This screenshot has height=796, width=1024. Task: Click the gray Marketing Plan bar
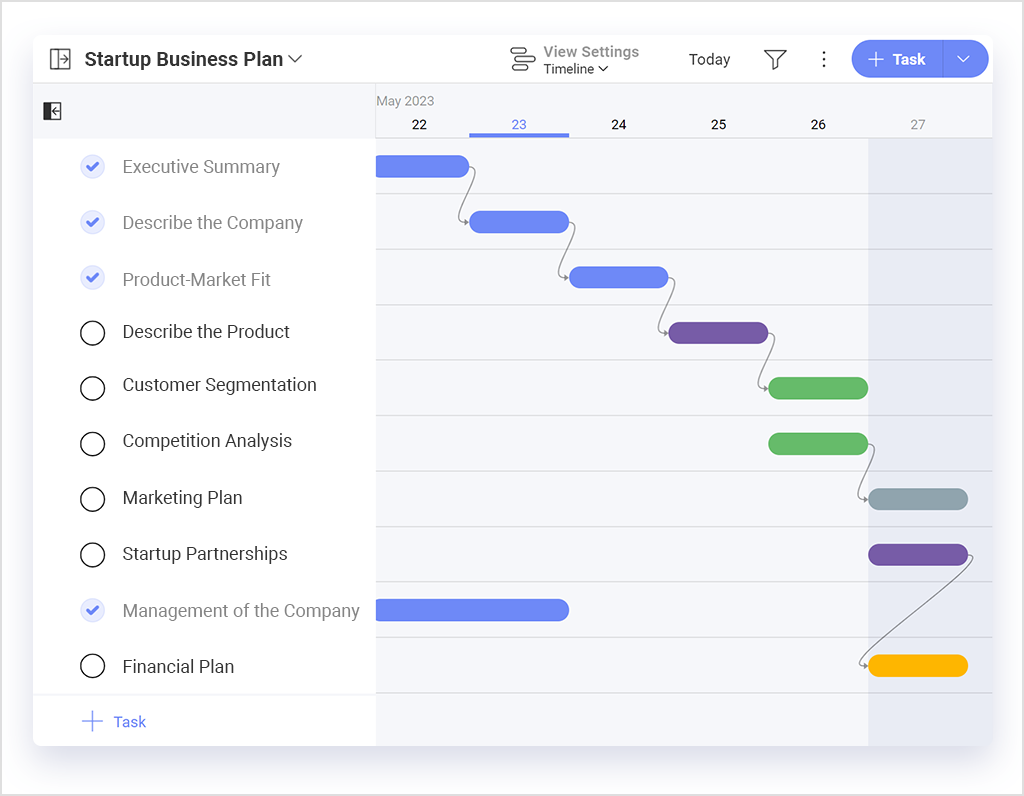click(918, 499)
